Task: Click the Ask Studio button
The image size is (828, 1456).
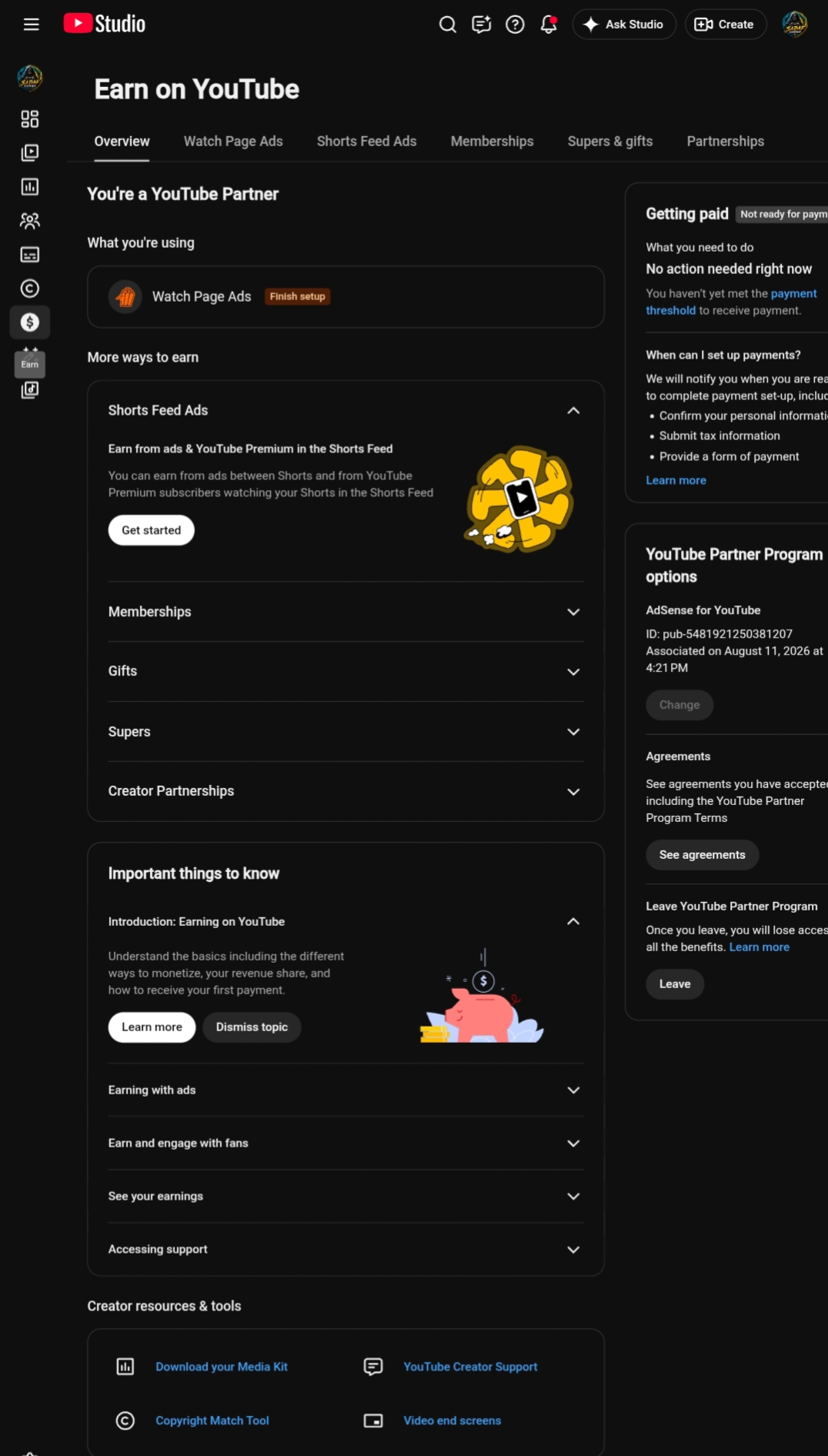Action: 624,25
